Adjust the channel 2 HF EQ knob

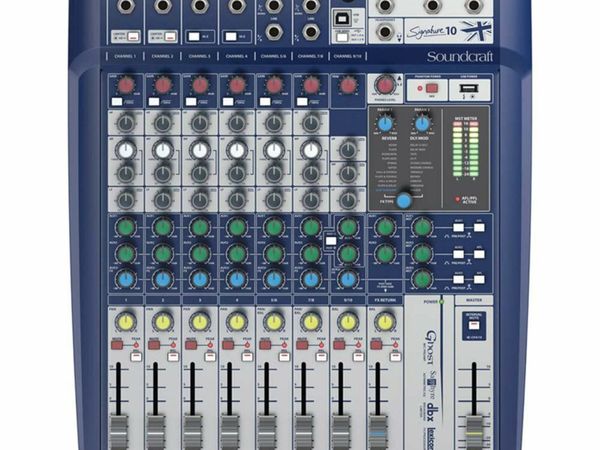click(x=163, y=124)
